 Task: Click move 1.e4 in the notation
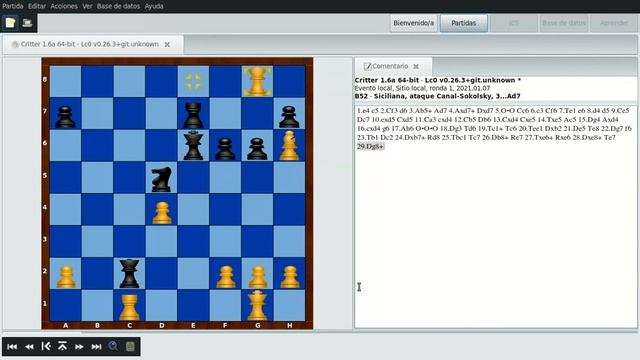point(363,111)
